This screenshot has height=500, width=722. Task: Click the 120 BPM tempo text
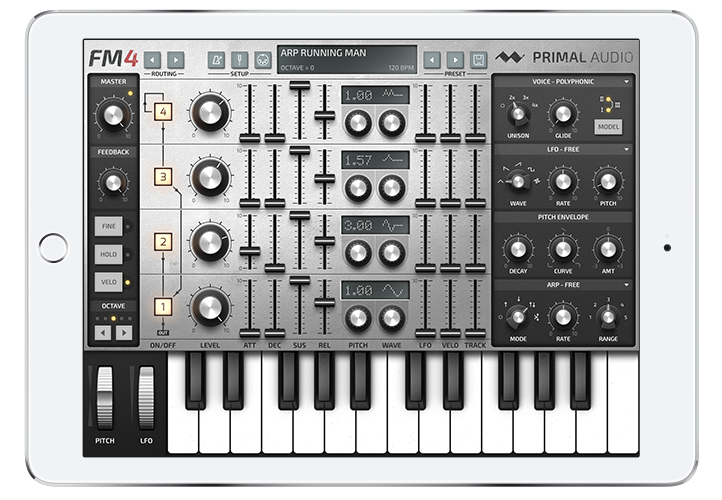coord(401,68)
